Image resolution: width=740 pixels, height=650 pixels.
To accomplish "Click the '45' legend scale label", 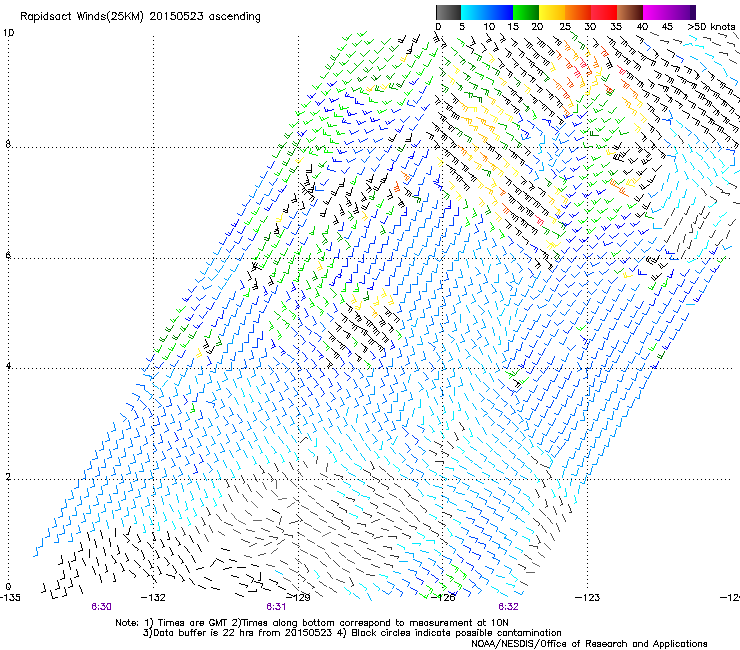I will point(667,27).
